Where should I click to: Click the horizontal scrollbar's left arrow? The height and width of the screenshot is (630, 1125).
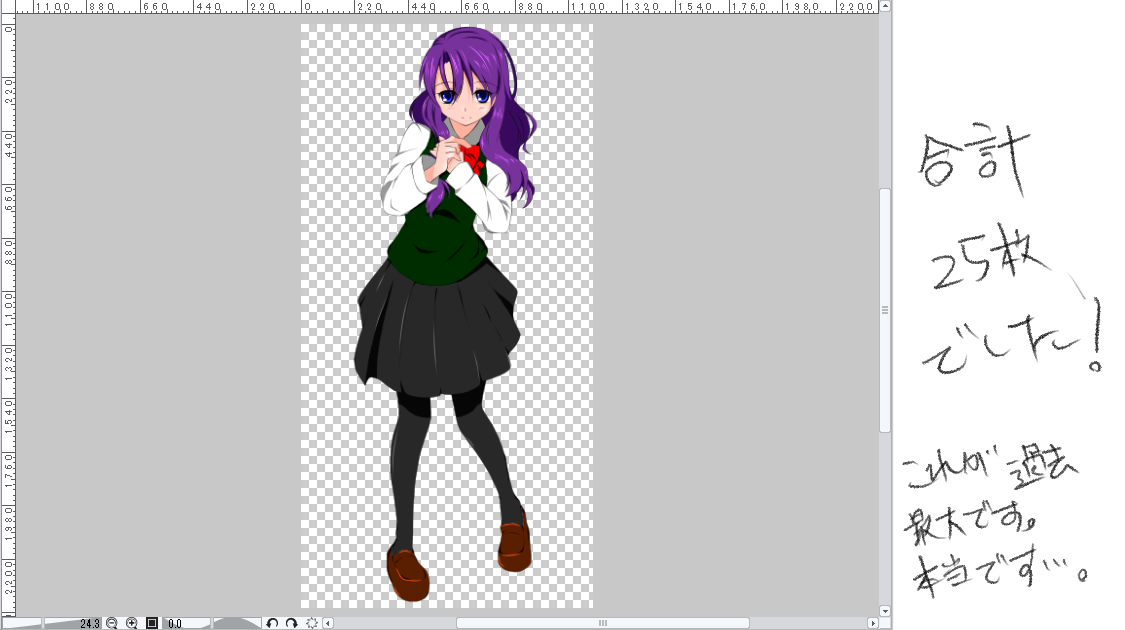pyautogui.click(x=328, y=623)
